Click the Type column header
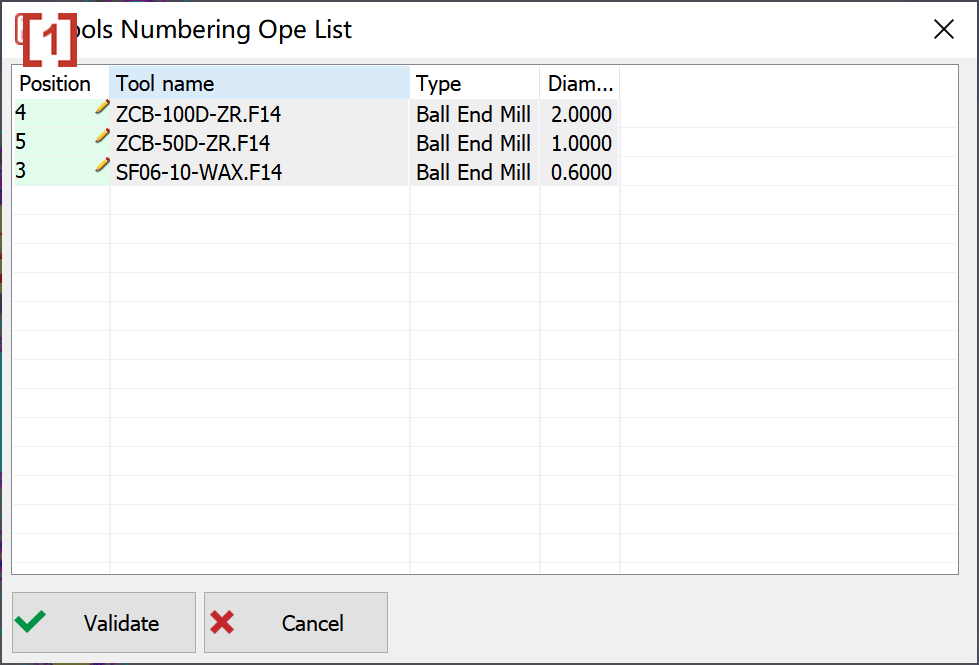 (475, 83)
